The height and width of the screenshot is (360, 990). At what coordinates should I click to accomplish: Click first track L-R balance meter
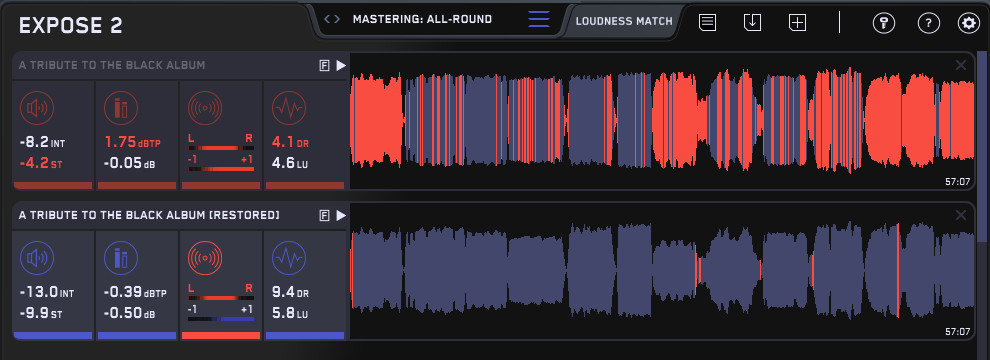click(x=221, y=148)
